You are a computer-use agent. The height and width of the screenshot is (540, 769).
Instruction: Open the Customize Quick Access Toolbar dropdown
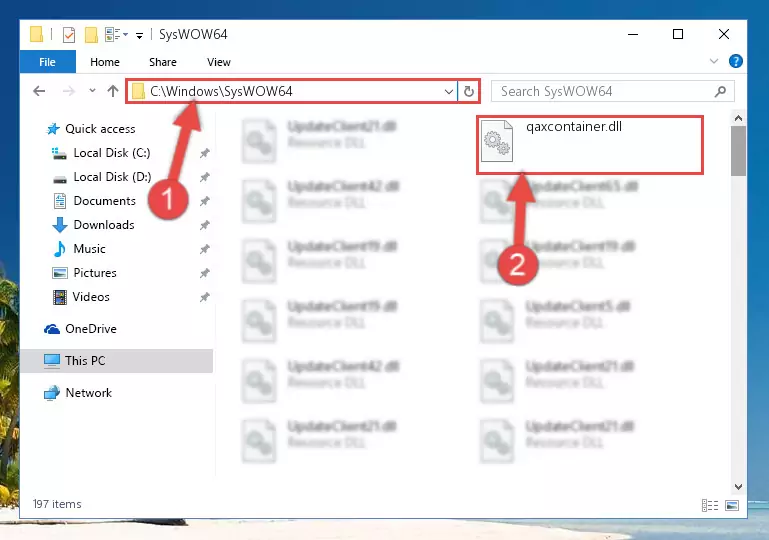tap(139, 35)
